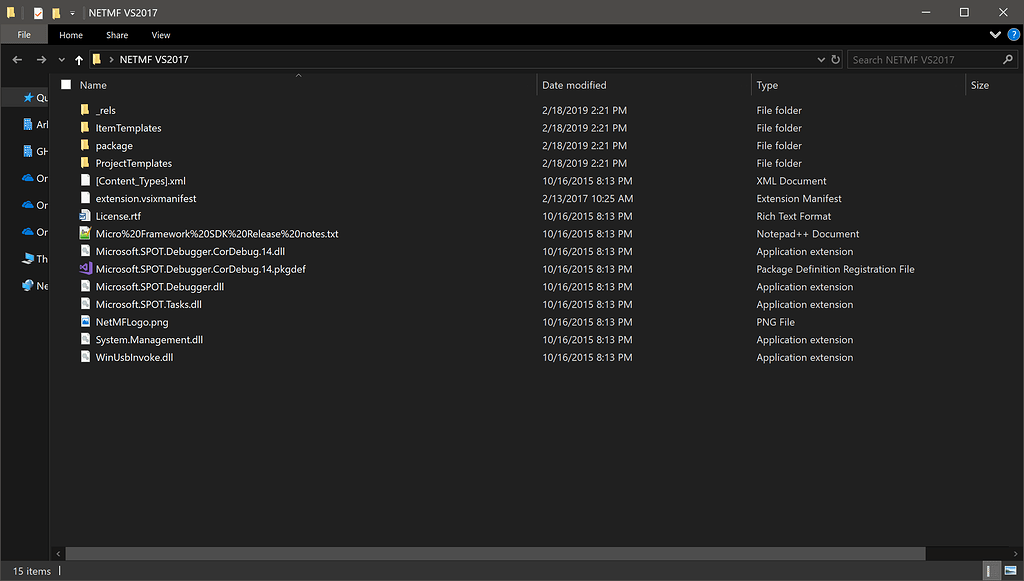Sort by the Date modified column header
Screen dimensions: 1024x581
pyautogui.click(x=574, y=85)
